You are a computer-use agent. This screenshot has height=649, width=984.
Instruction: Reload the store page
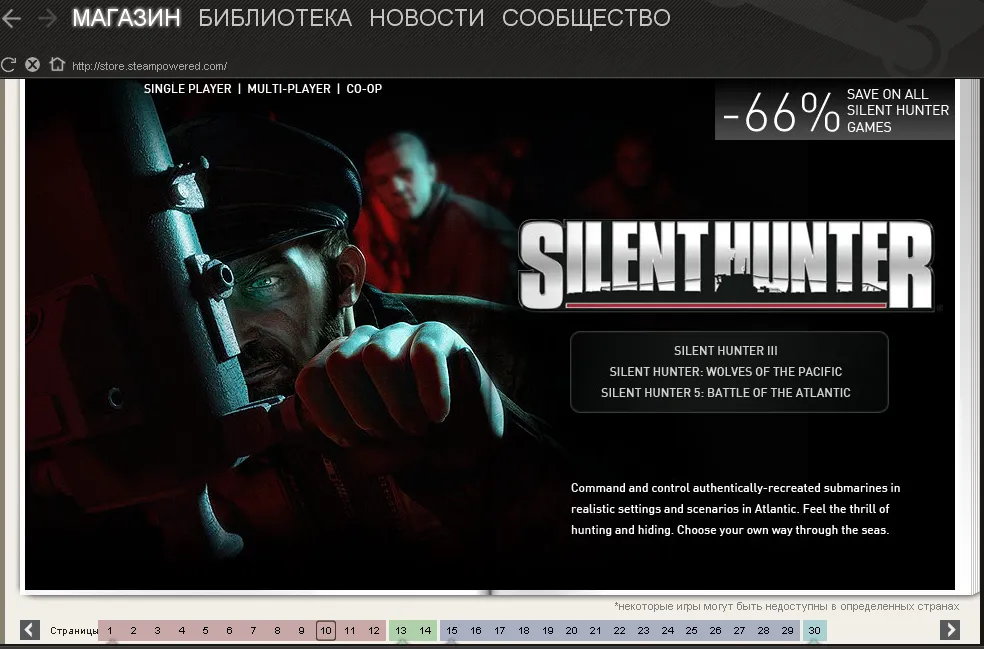click(x=8, y=65)
